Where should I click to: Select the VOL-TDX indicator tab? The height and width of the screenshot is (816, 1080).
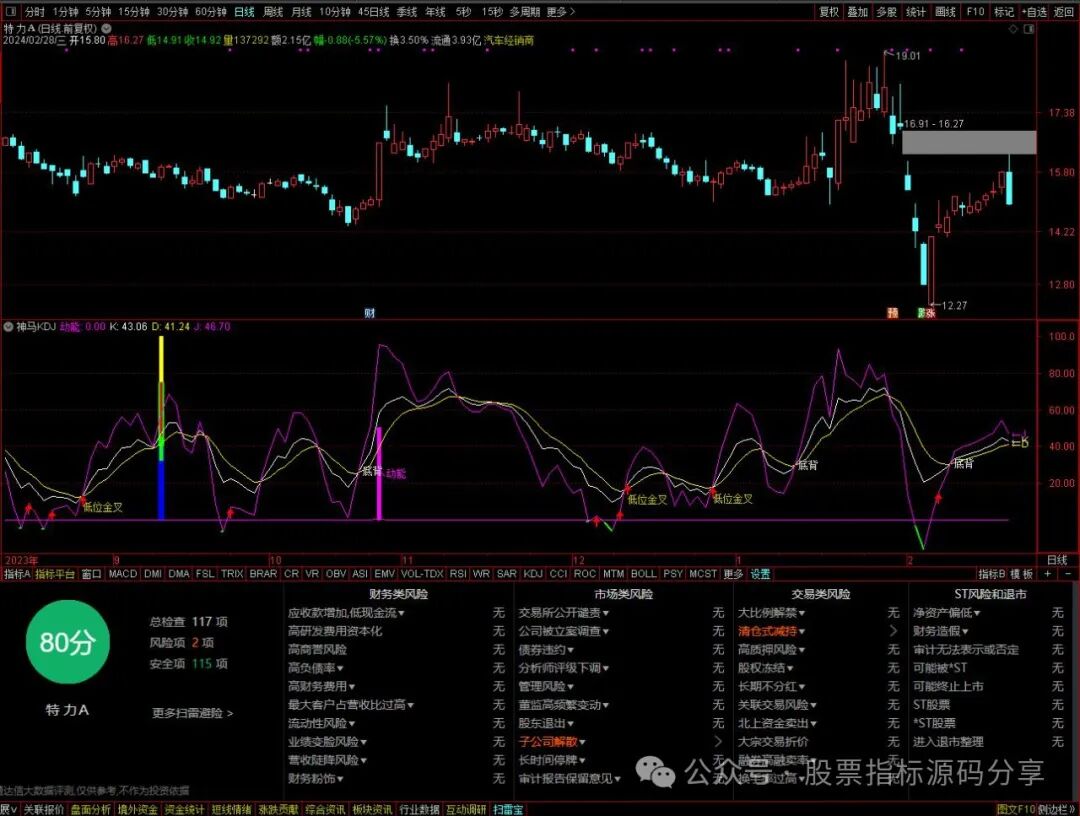422,574
